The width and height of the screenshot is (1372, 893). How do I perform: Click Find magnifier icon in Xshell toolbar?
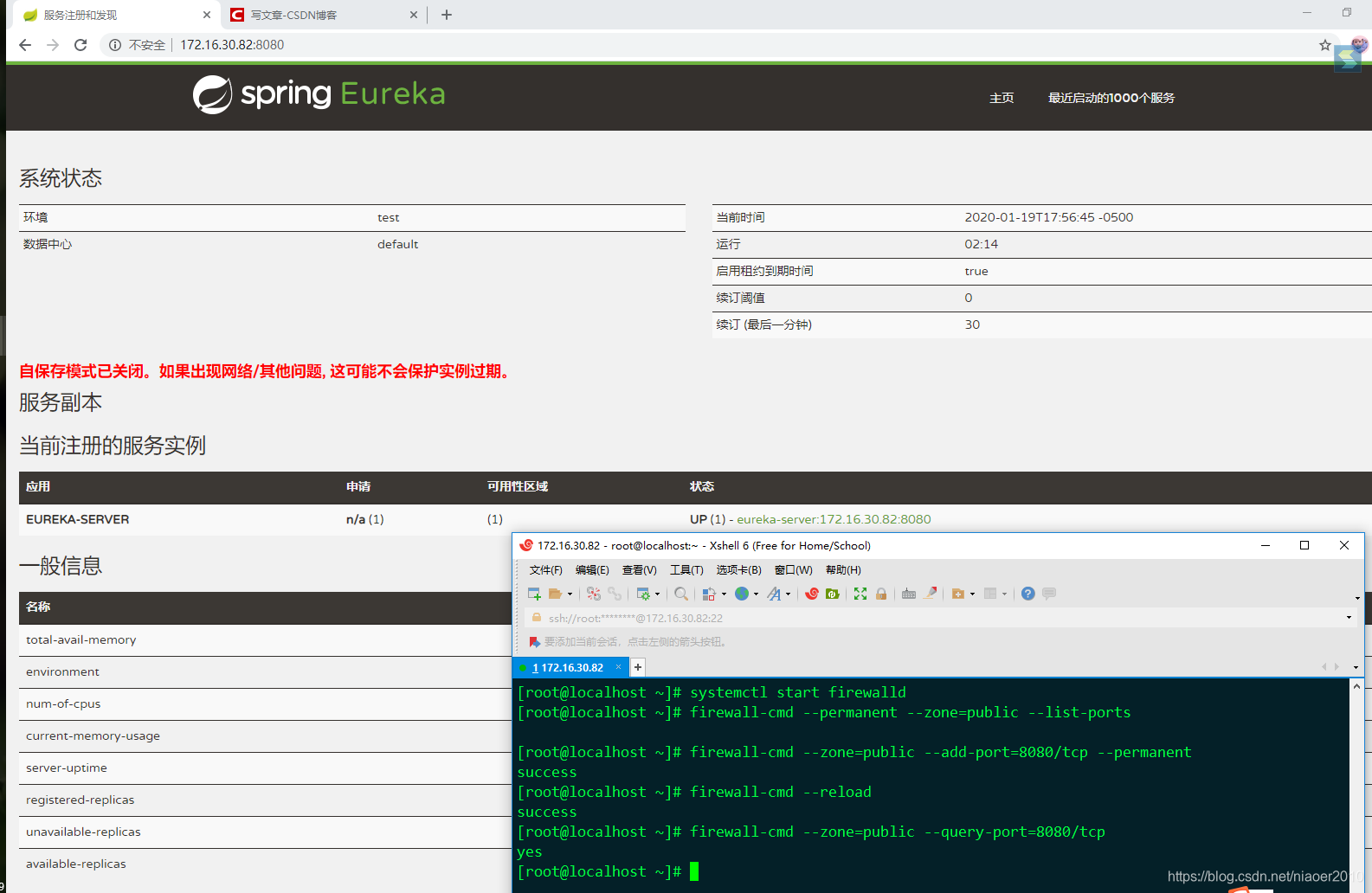pyautogui.click(x=681, y=594)
